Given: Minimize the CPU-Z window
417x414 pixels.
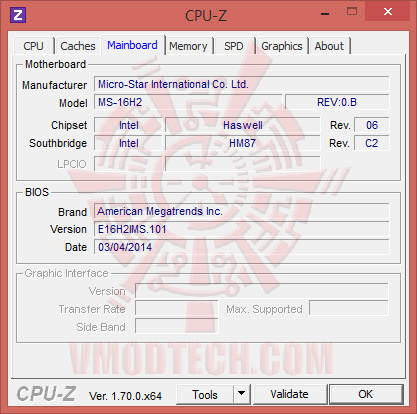Looking at the screenshot, I should 325,14.
